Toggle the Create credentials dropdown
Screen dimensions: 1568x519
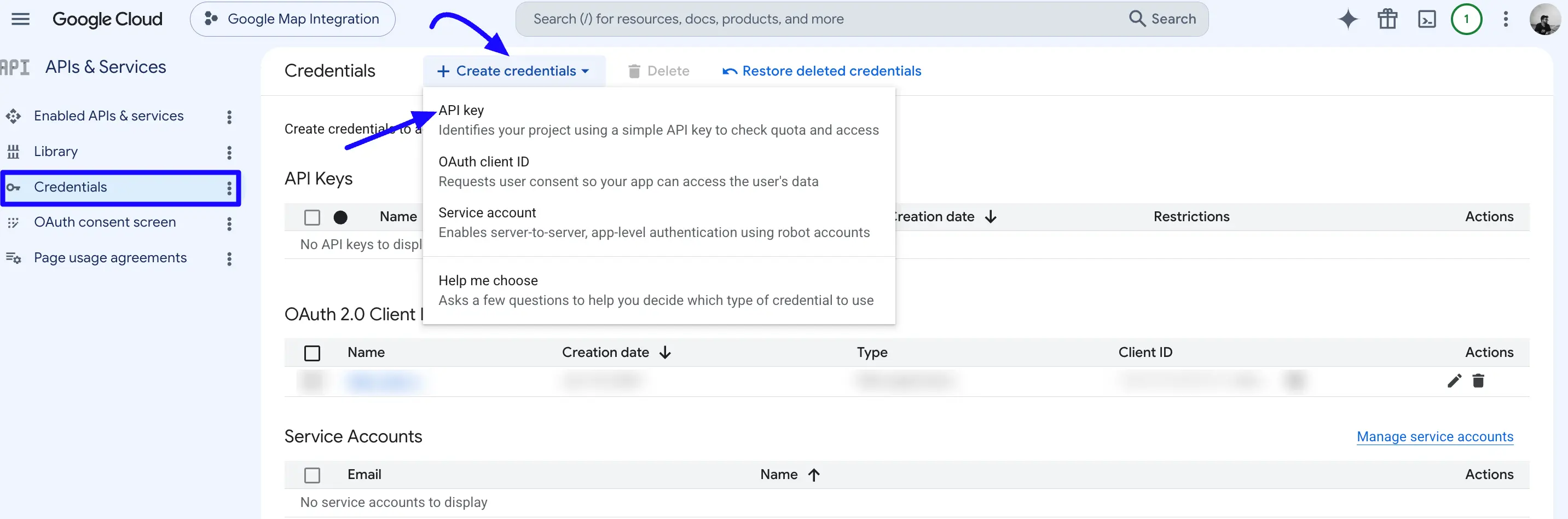(x=514, y=71)
